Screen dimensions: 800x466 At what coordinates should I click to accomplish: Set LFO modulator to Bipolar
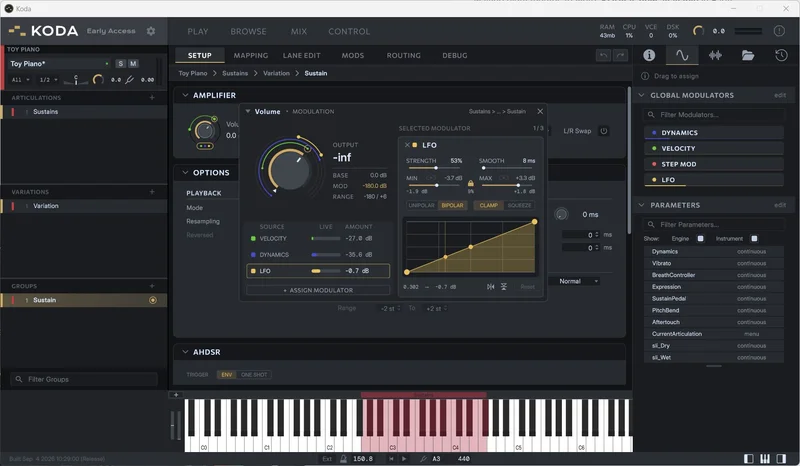coord(452,205)
